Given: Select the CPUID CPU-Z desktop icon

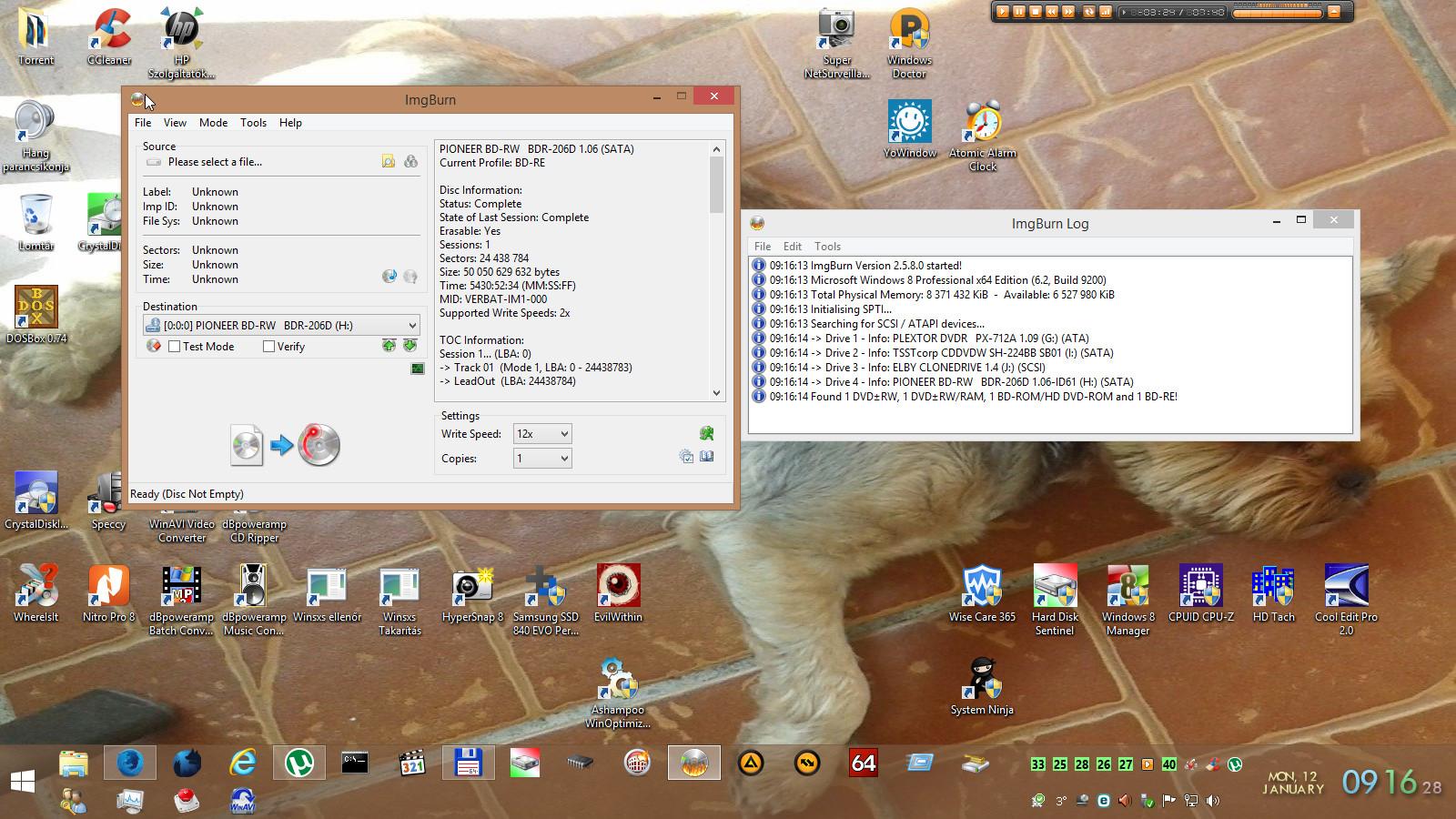Looking at the screenshot, I should click(1201, 594).
